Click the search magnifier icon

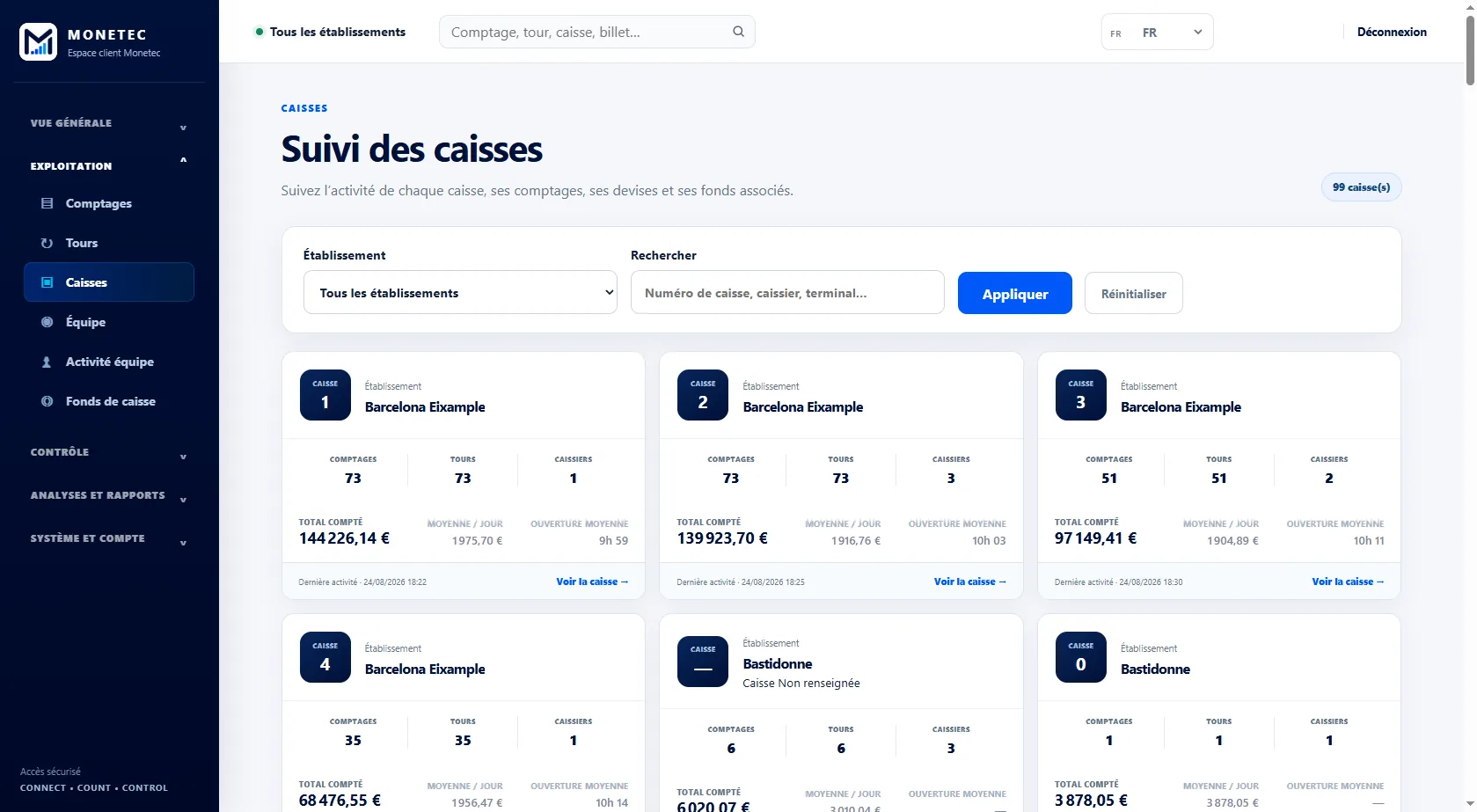click(738, 32)
